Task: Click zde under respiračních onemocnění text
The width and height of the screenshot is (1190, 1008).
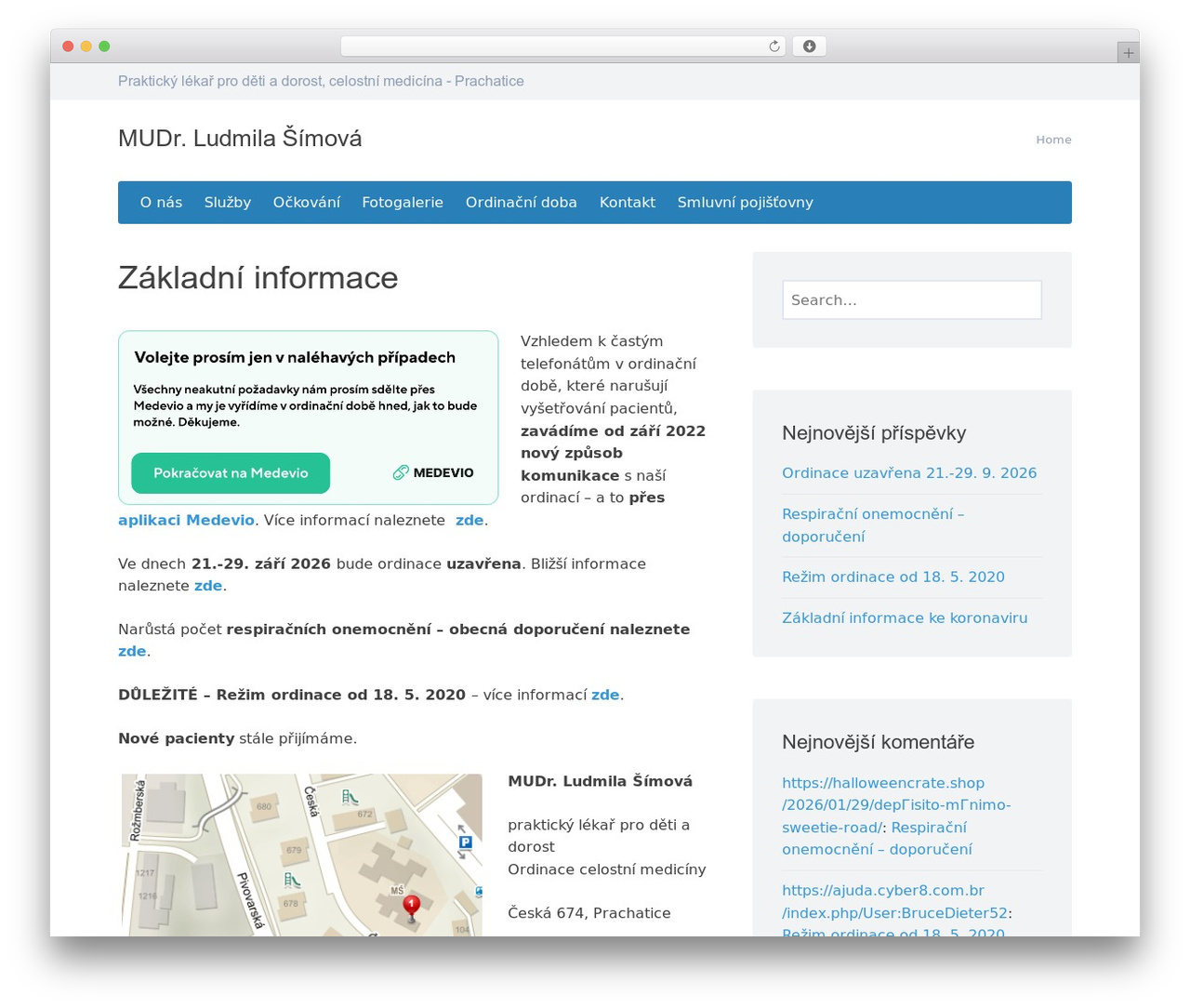Action: coord(132,651)
